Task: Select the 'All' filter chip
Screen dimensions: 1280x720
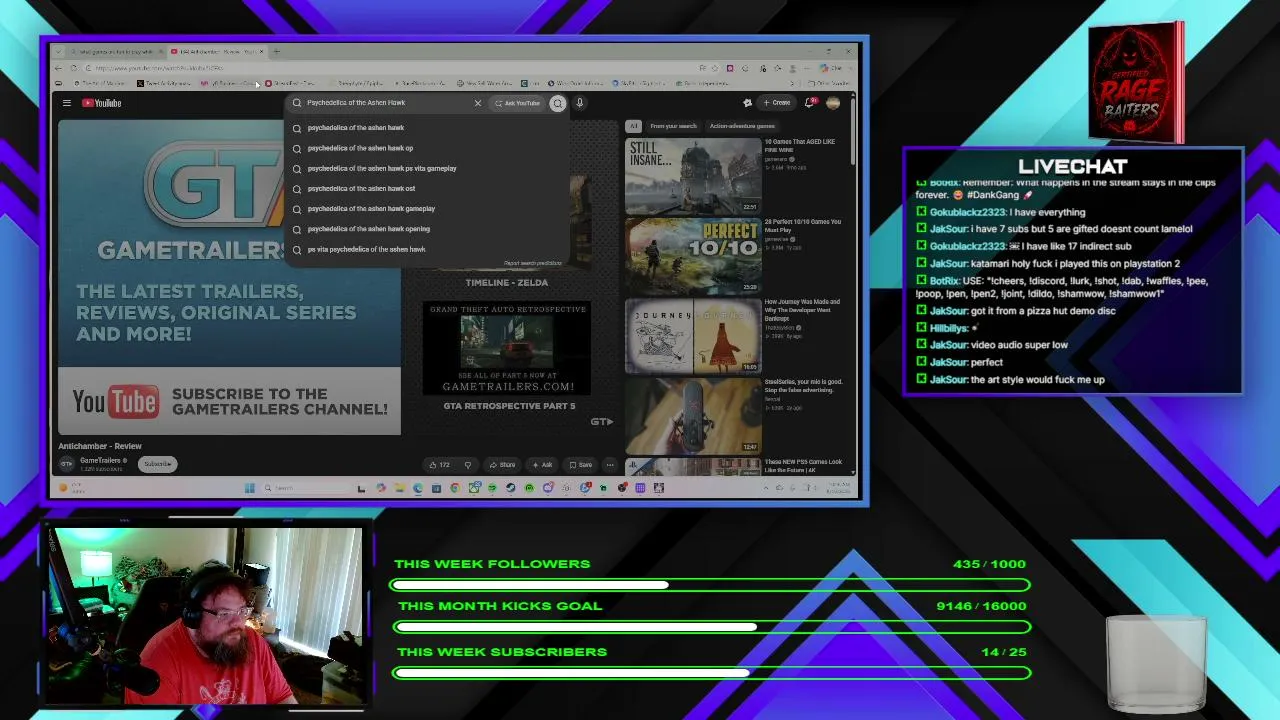Action: point(633,126)
